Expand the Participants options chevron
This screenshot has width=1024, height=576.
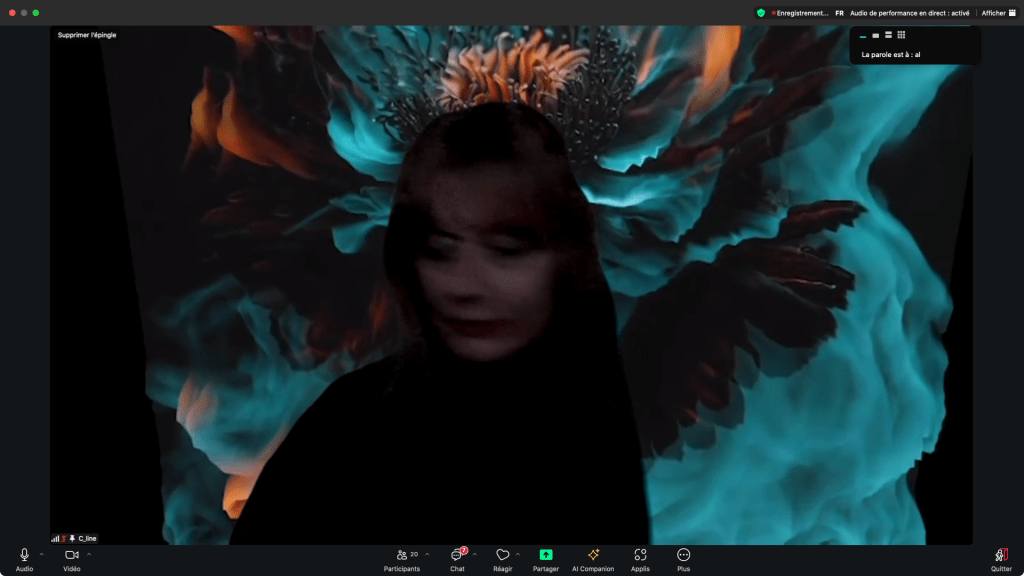[x=427, y=554]
